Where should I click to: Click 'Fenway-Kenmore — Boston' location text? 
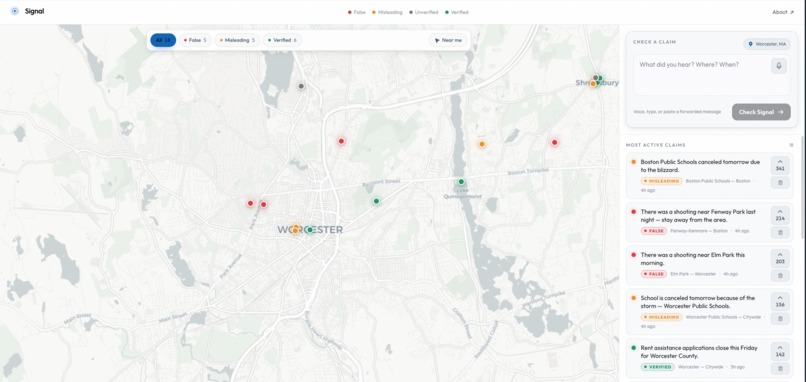699,231
